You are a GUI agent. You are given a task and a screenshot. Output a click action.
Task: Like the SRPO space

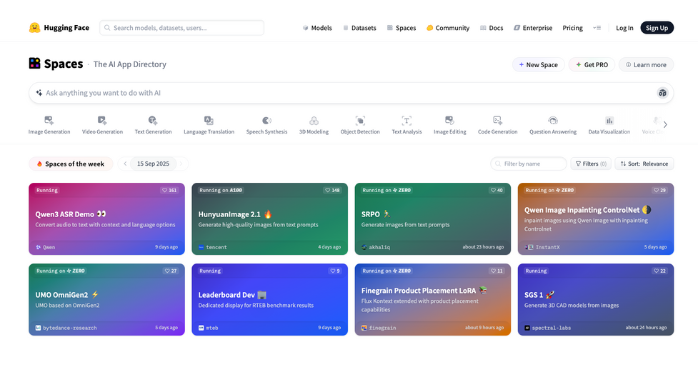pos(496,190)
